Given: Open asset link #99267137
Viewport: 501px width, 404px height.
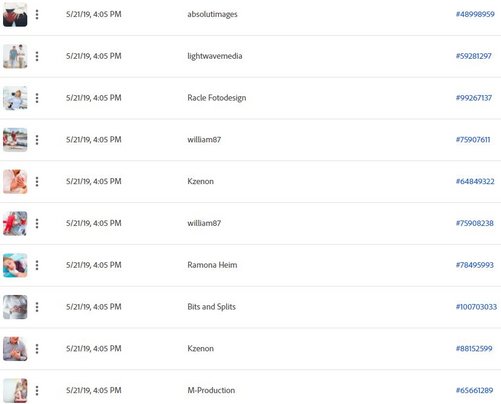Looking at the screenshot, I should pyautogui.click(x=474, y=98).
